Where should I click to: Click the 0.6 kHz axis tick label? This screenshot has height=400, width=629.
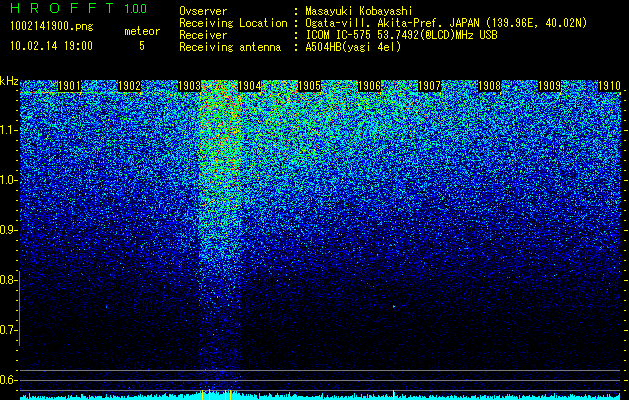click(x=9, y=380)
